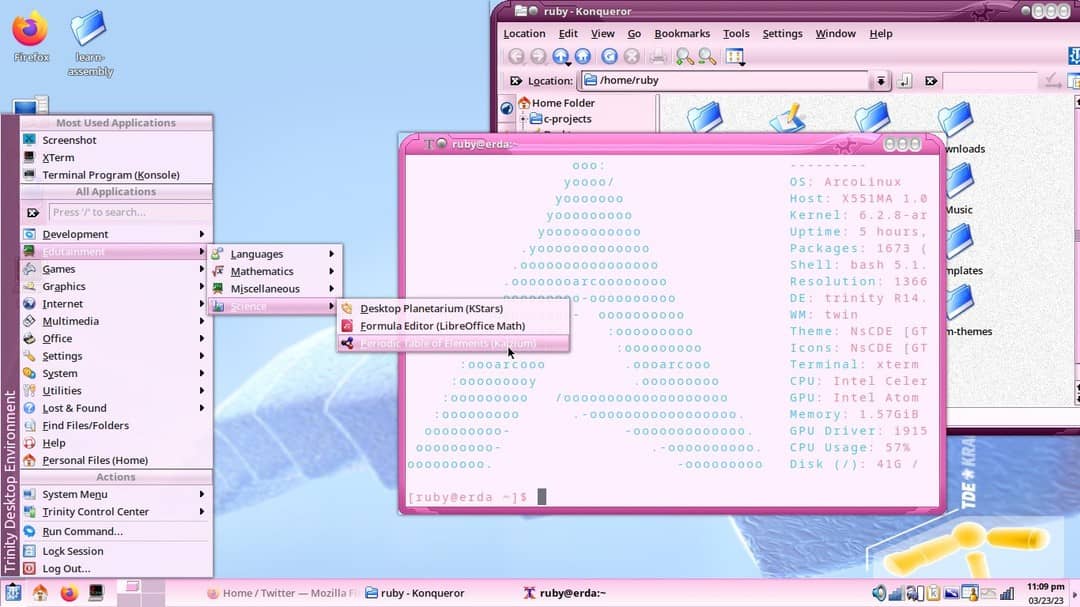The image size is (1080, 607).
Task: Click the sidebar tab icon in Konqueror
Action: click(x=506, y=108)
